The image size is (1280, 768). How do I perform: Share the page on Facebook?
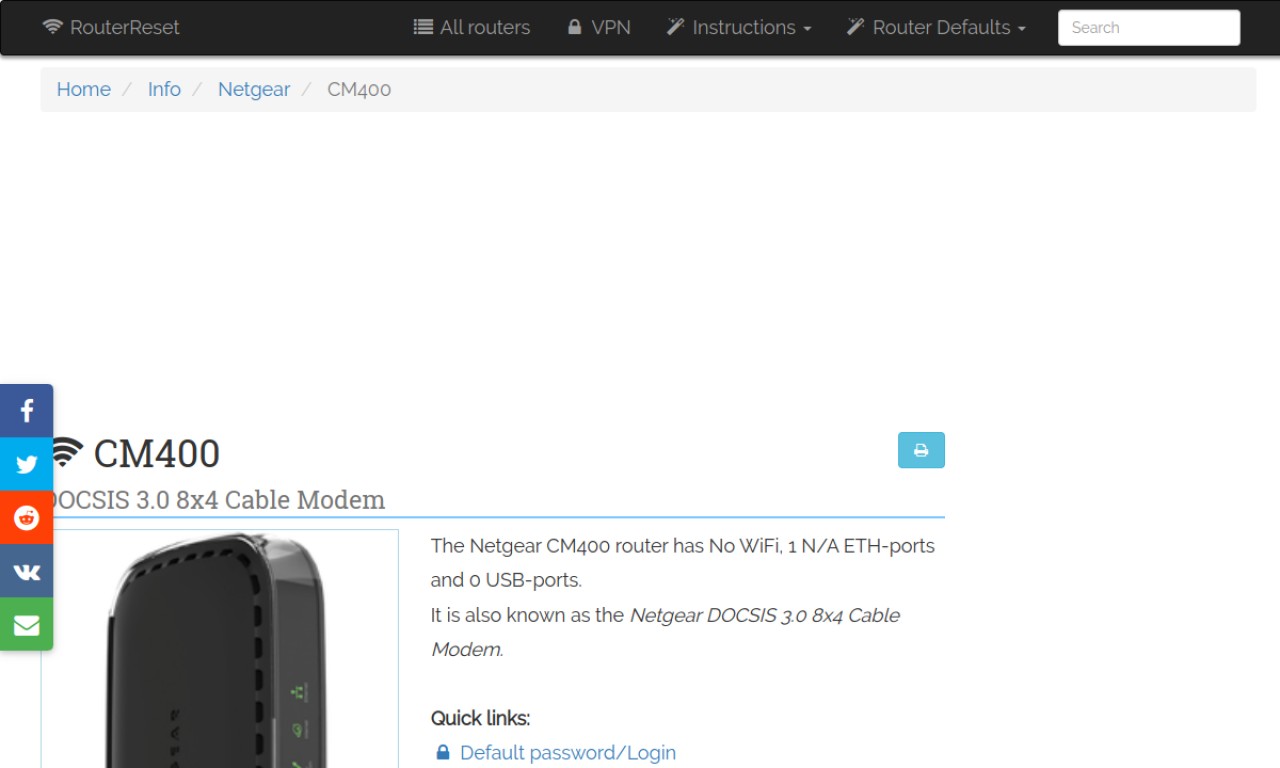click(26, 411)
